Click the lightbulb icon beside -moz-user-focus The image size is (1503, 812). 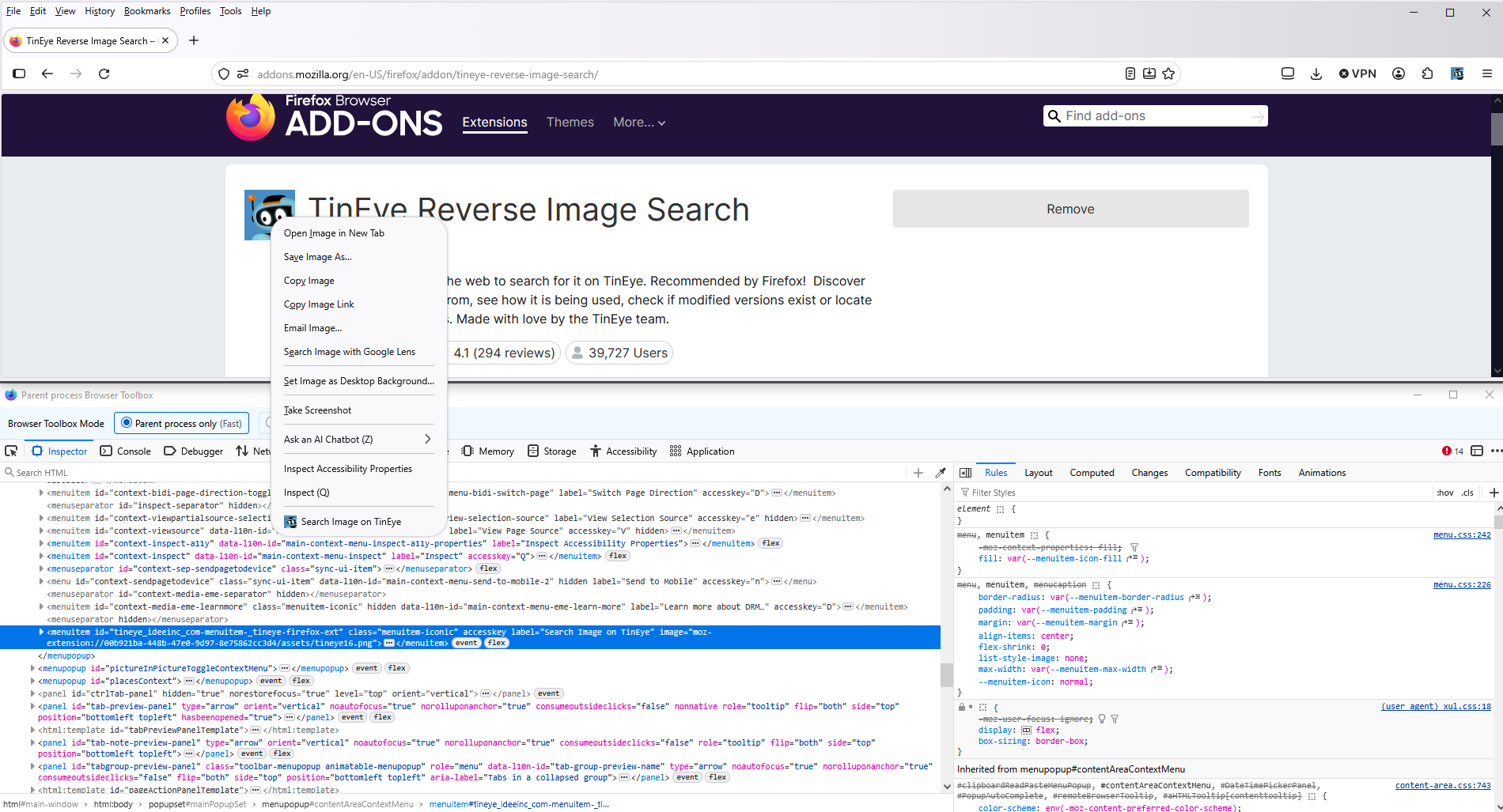tap(1102, 719)
